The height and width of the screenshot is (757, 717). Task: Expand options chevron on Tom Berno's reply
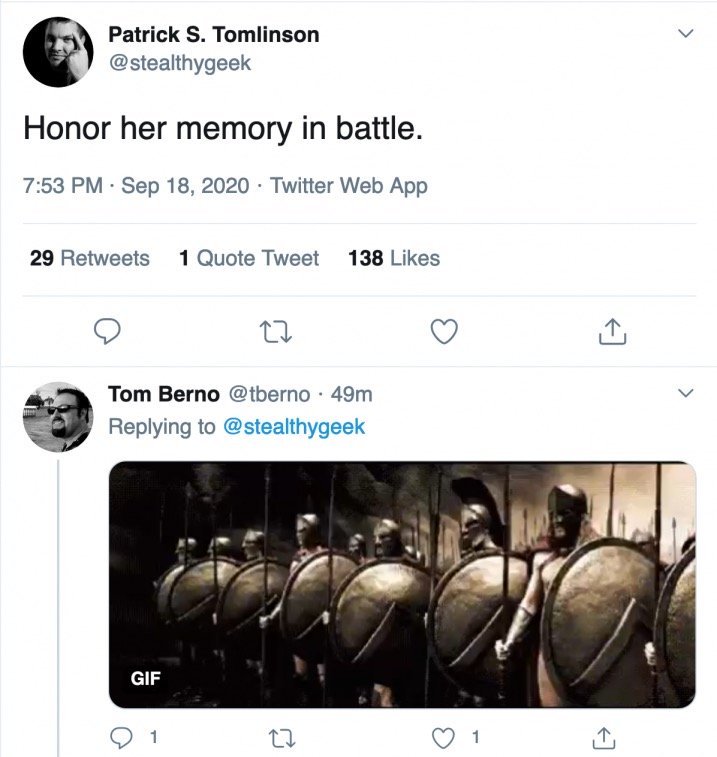click(x=686, y=393)
